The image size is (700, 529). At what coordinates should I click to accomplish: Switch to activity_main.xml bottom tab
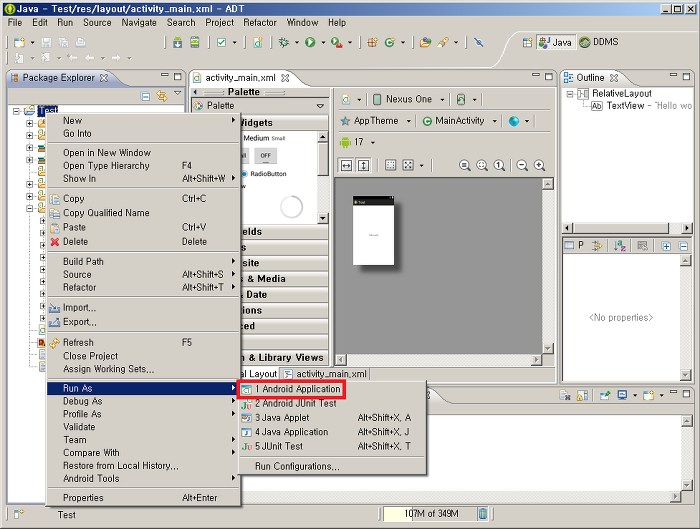325,374
